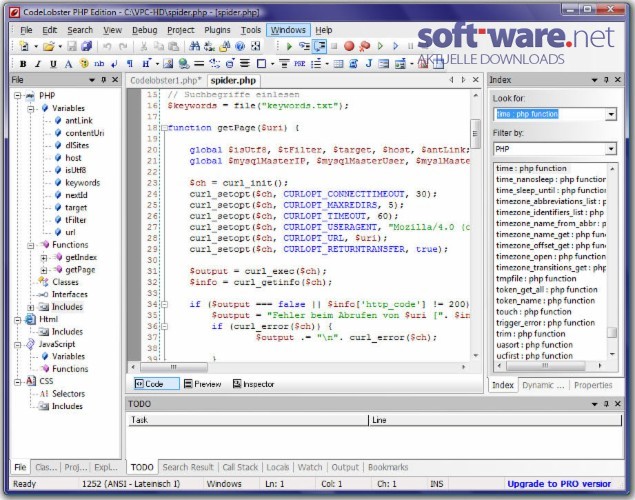The image size is (635, 500).
Task: Click the Open file folder icon
Action: point(49,46)
